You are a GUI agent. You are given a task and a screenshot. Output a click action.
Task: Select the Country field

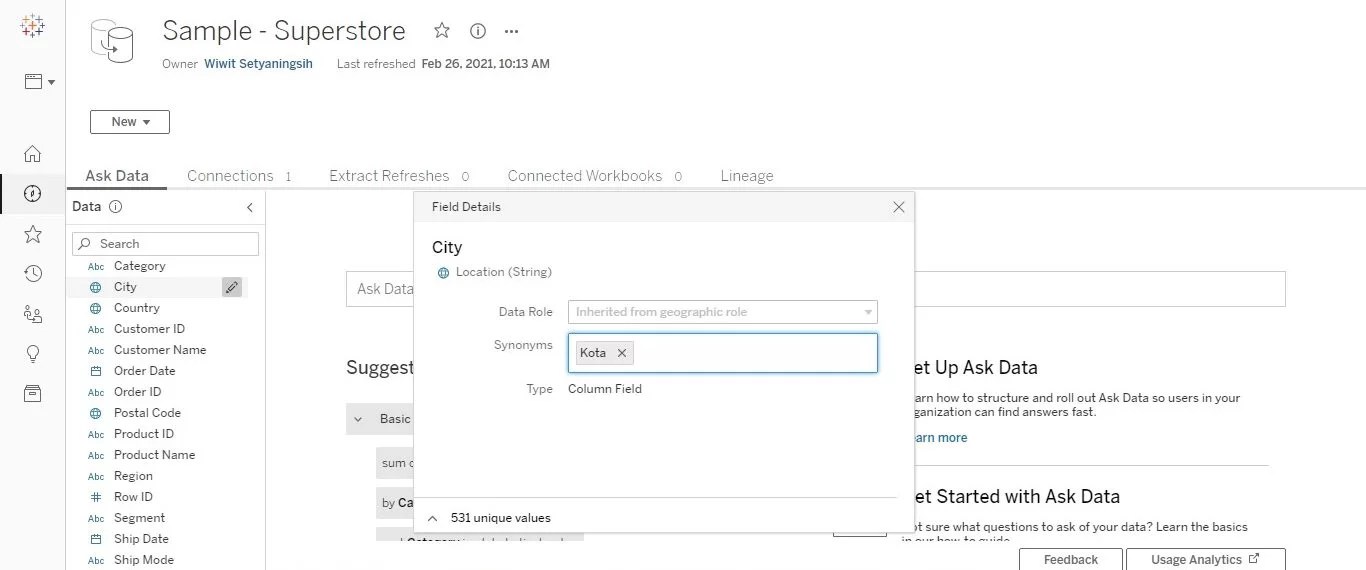(x=136, y=308)
